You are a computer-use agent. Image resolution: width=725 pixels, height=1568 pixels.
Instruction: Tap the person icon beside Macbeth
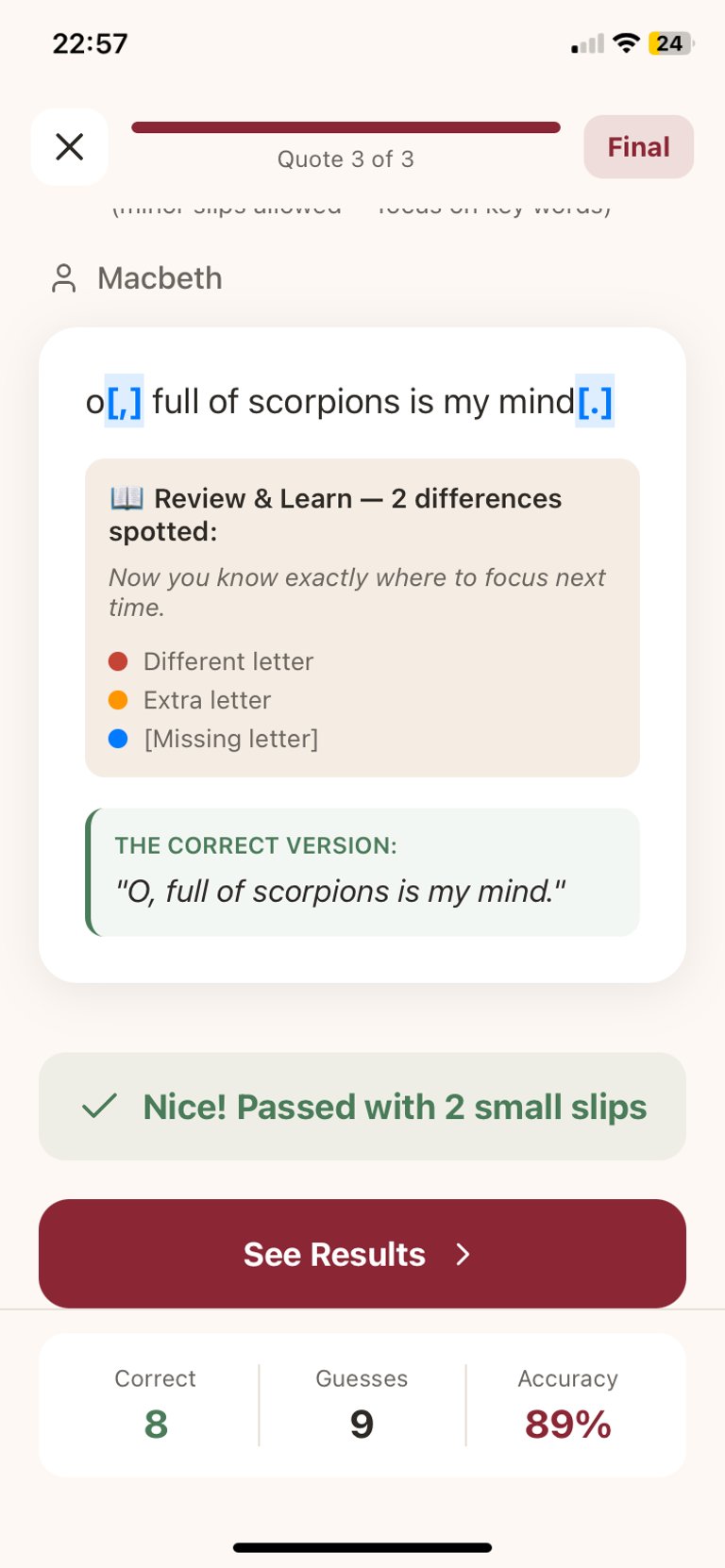tap(63, 278)
